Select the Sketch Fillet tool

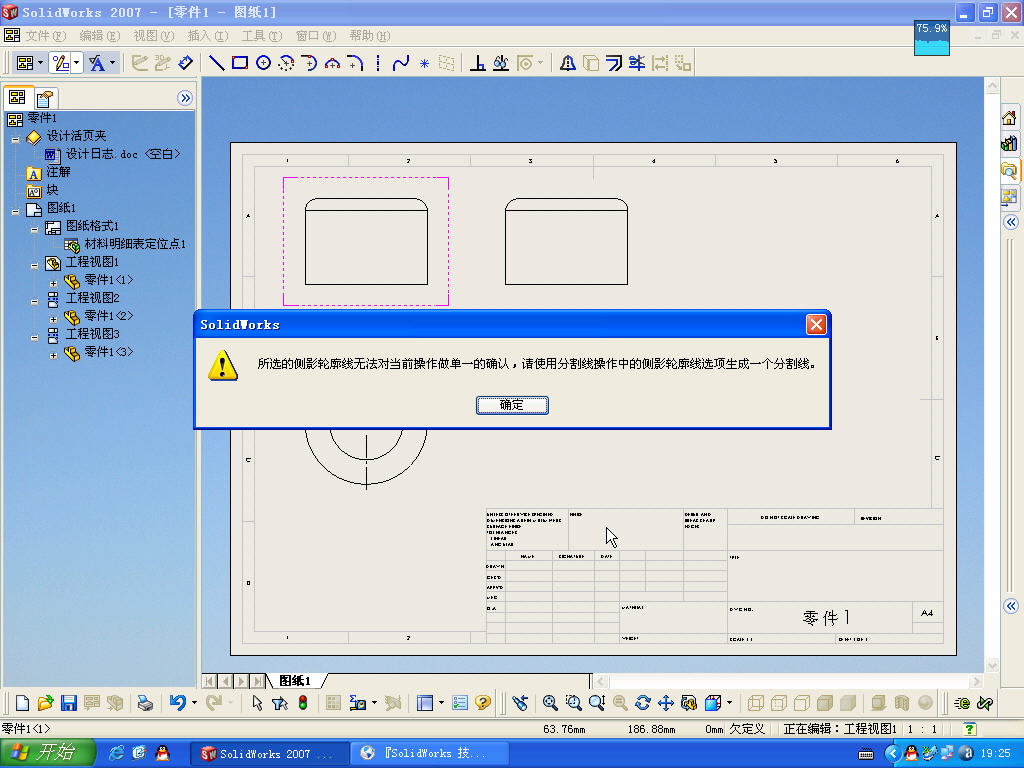[x=355, y=63]
